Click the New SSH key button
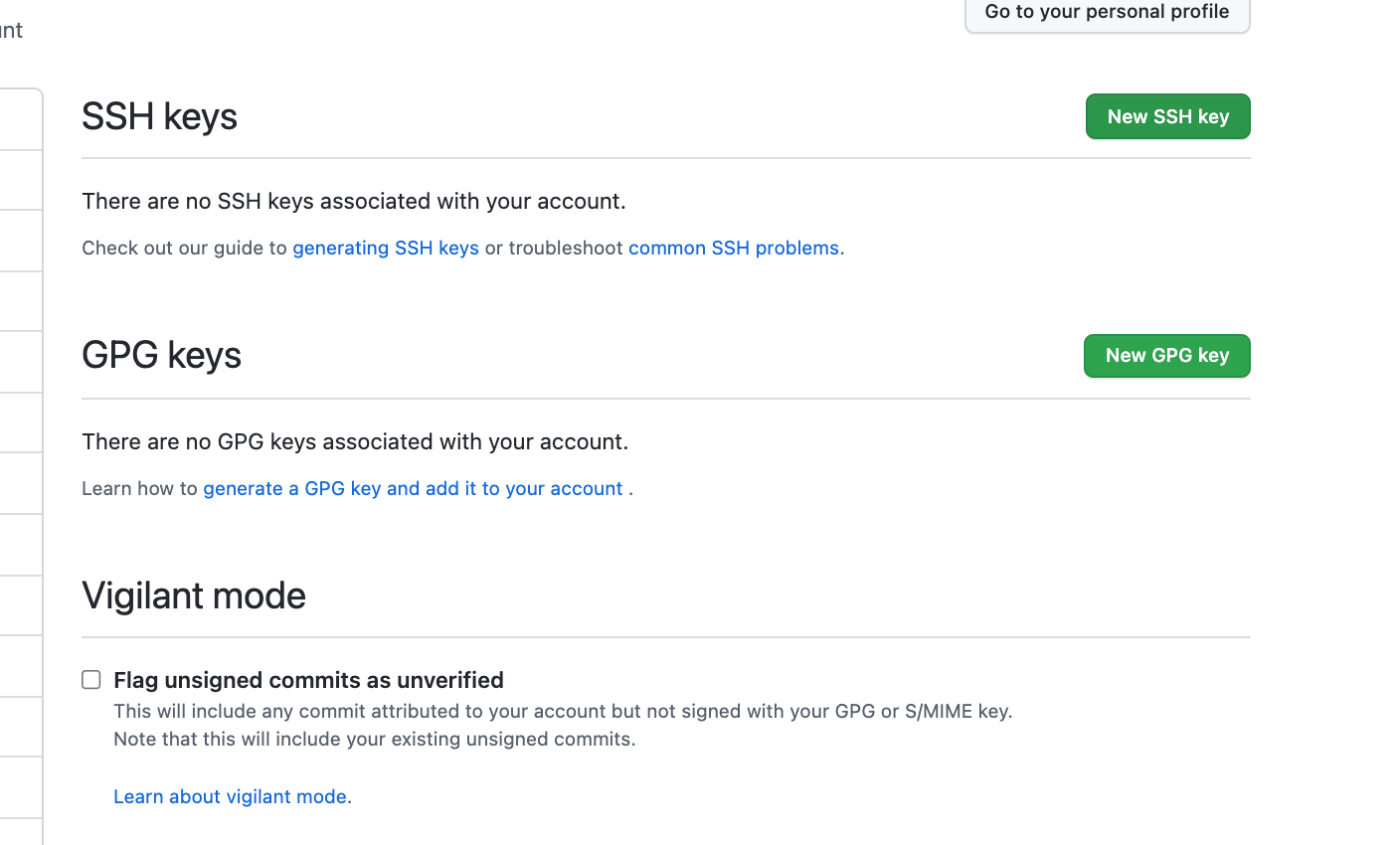This screenshot has height=845, width=1400. click(1167, 116)
